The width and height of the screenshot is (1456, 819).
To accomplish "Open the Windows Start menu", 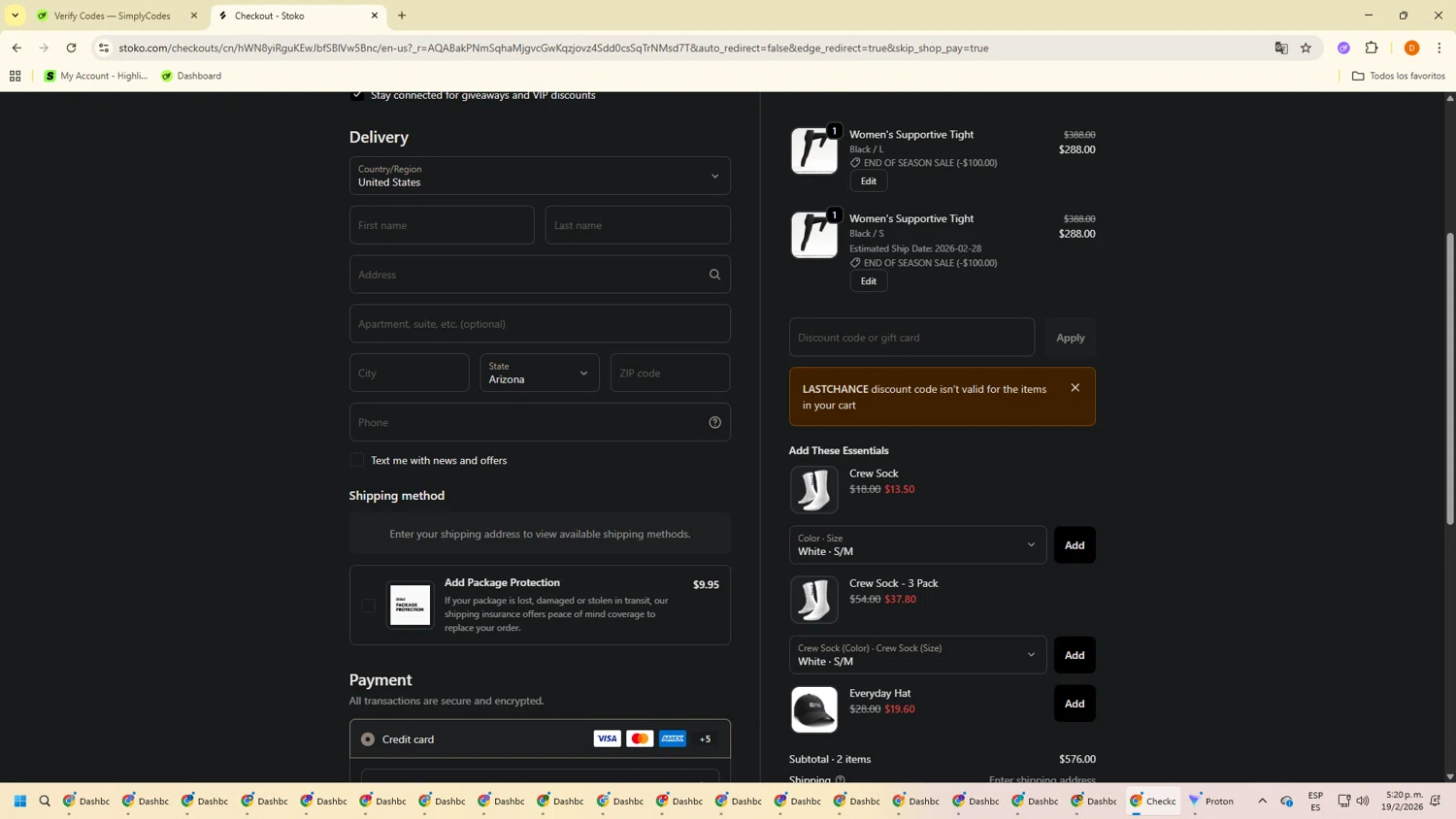I will tap(20, 802).
